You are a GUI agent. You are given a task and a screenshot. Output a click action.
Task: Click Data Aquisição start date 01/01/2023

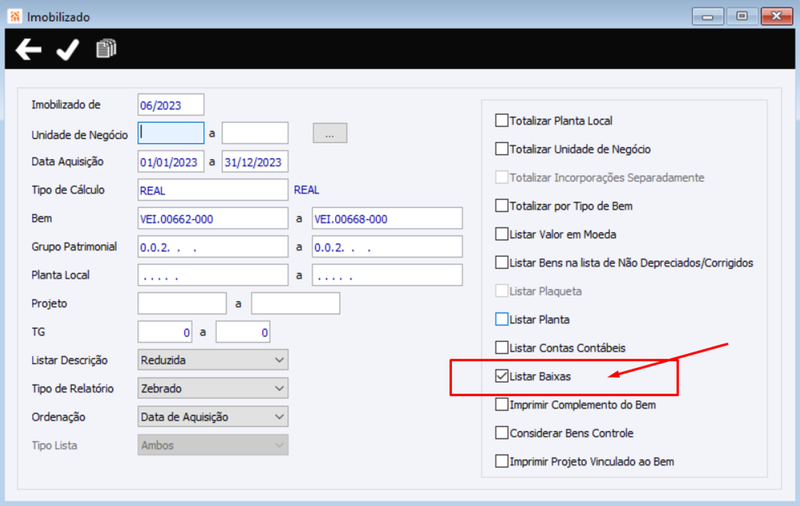tap(171, 162)
